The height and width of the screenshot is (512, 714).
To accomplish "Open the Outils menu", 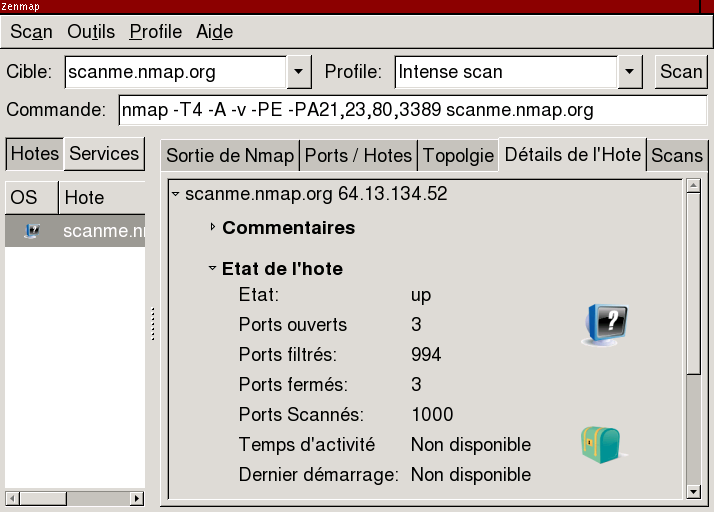I will point(91,32).
